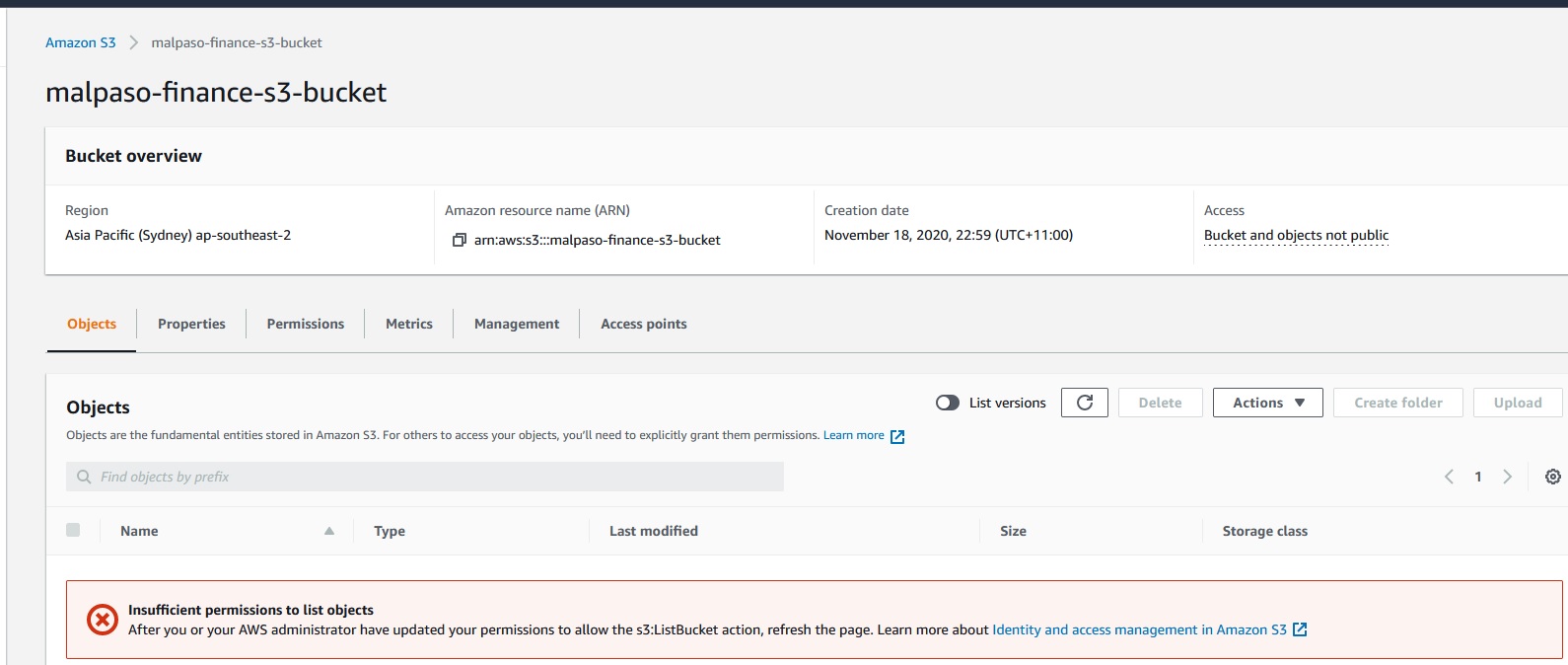
Task: Copy the bucket ARN using the copy icon
Action: (x=459, y=240)
